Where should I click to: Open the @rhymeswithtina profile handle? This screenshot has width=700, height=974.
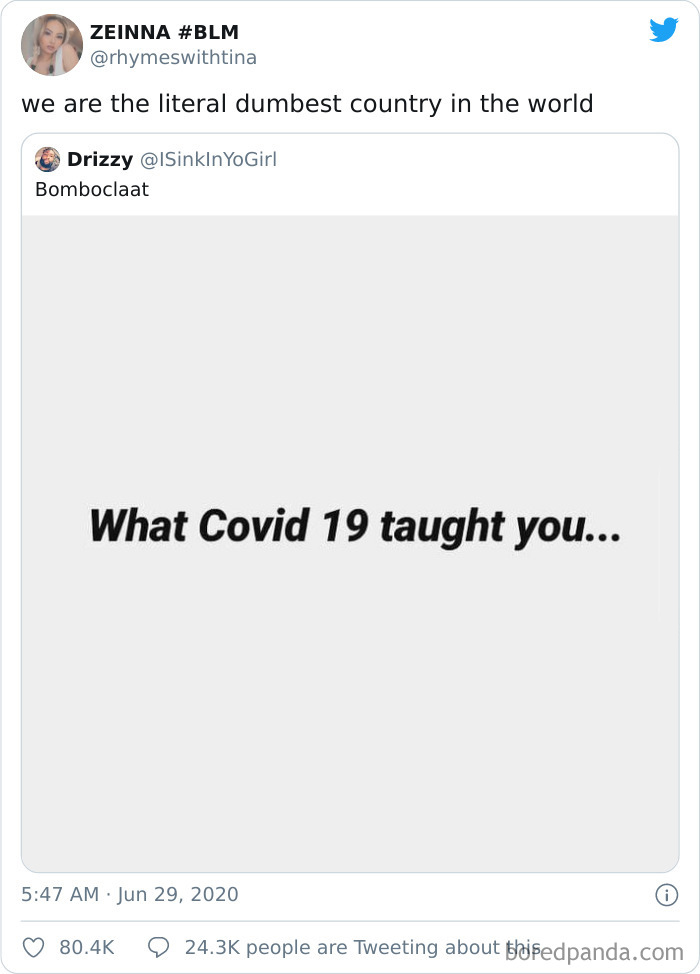pyautogui.click(x=174, y=57)
